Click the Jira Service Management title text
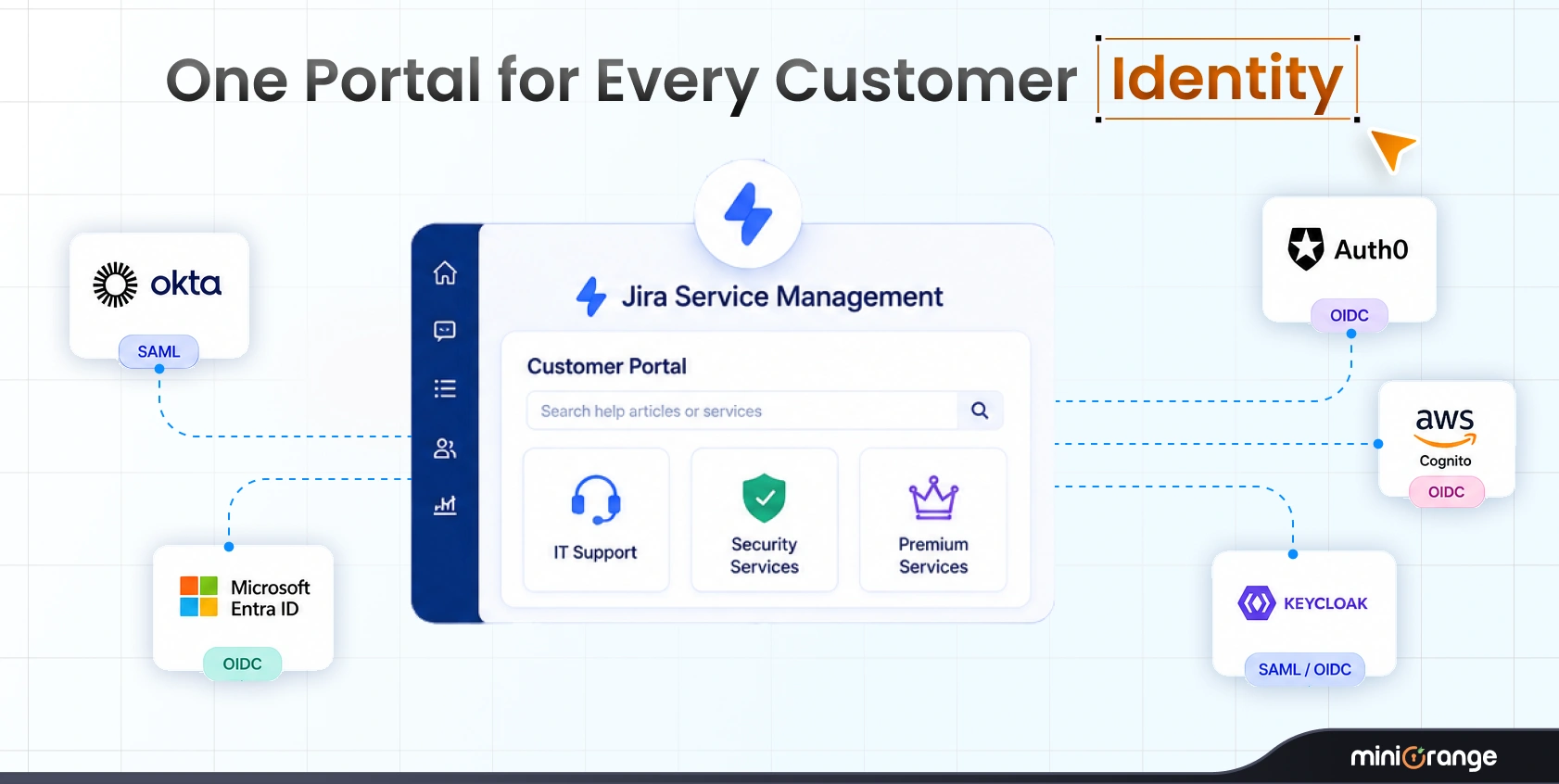The width and height of the screenshot is (1559, 784). 782,297
